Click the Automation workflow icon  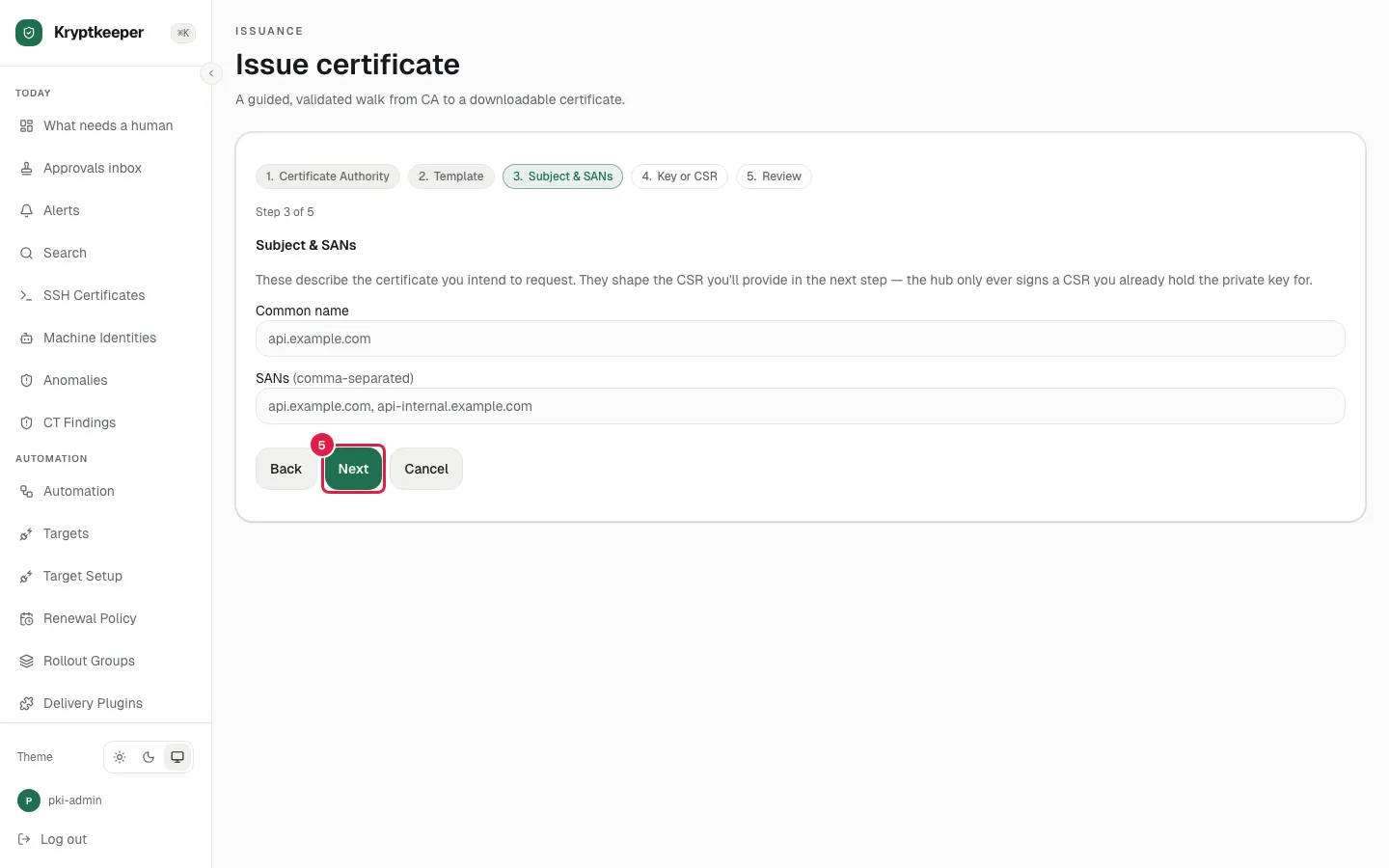(x=26, y=492)
